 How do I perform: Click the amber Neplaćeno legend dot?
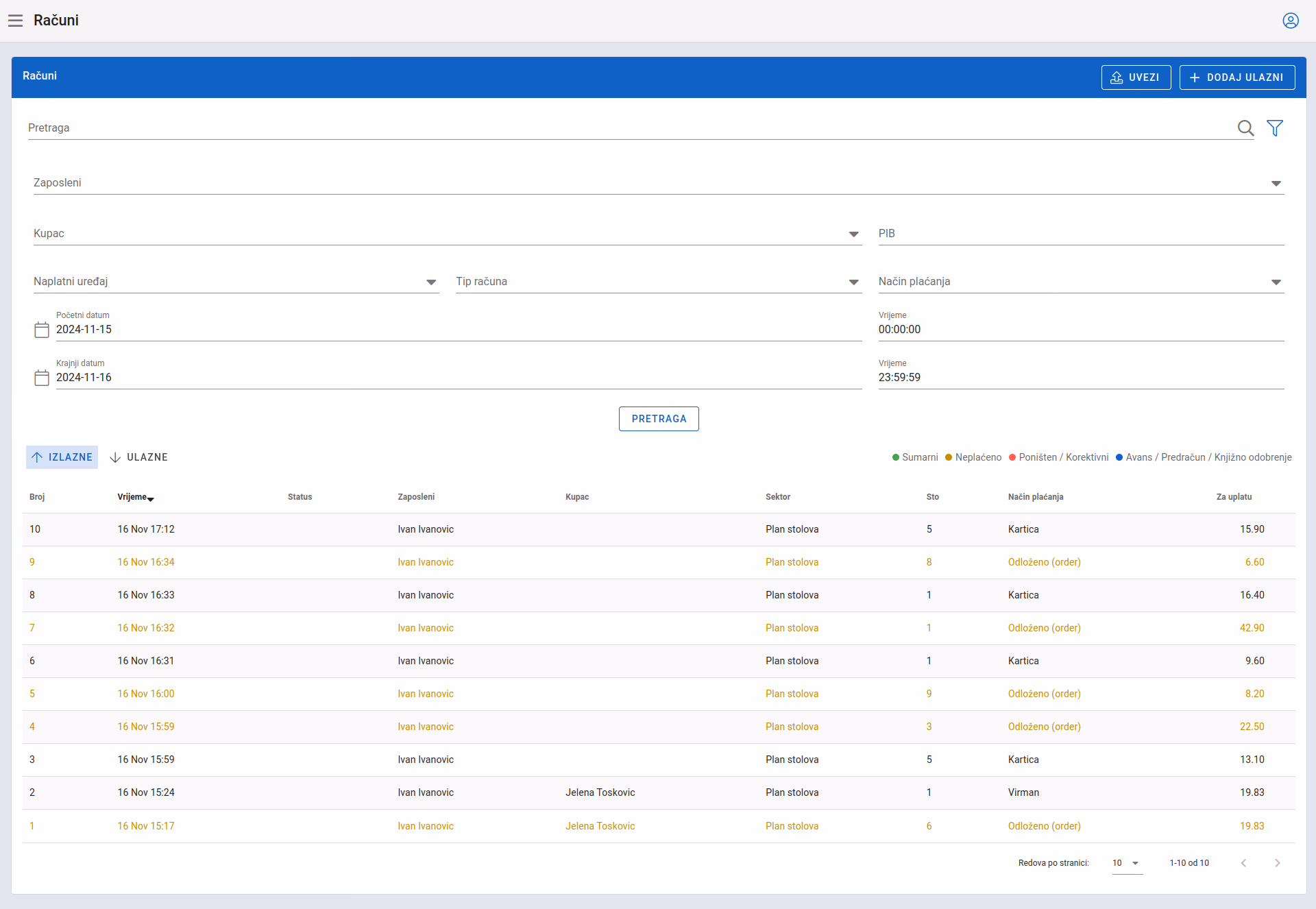(949, 458)
